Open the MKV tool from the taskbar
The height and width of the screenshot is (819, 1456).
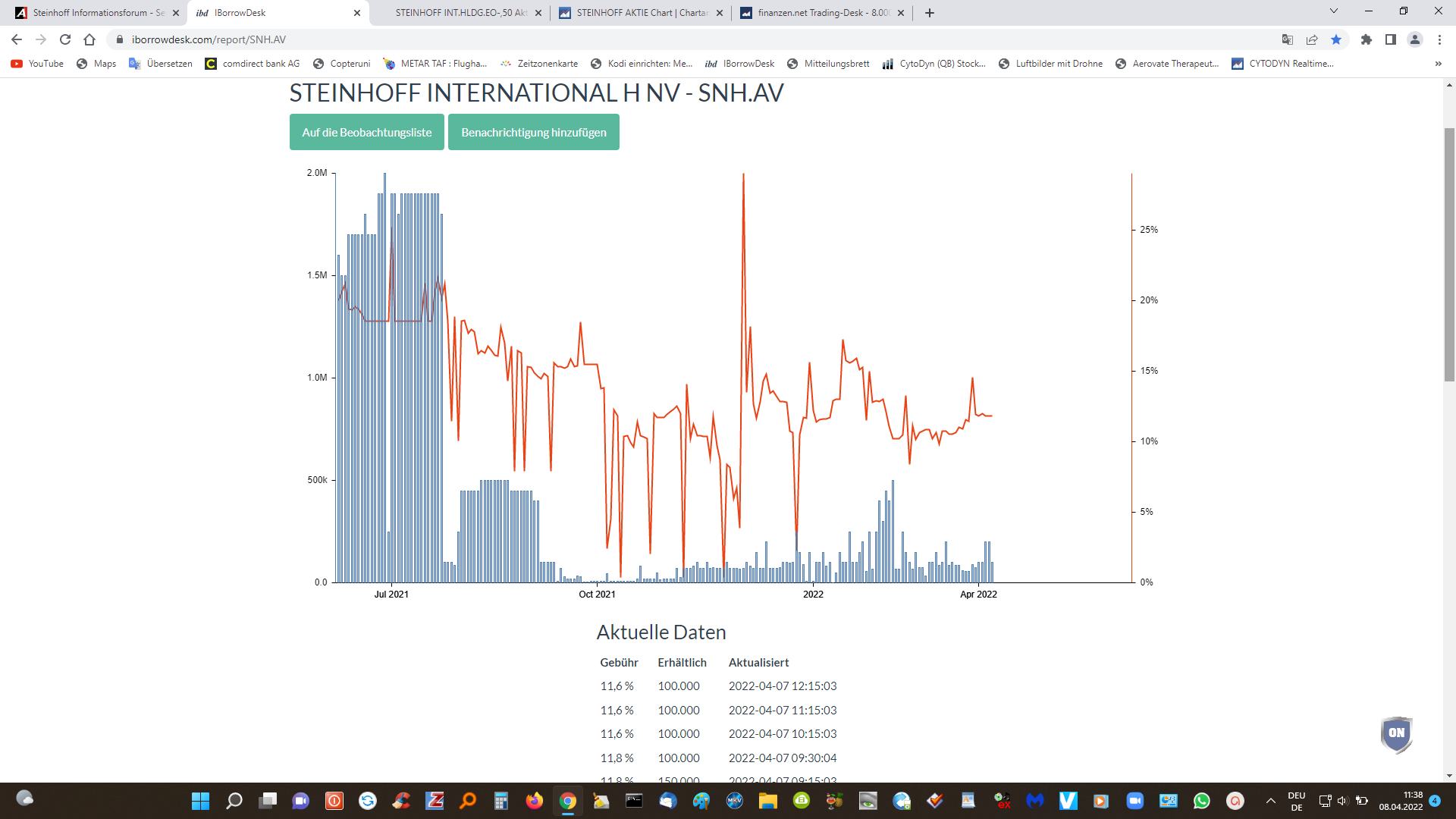coord(735,801)
